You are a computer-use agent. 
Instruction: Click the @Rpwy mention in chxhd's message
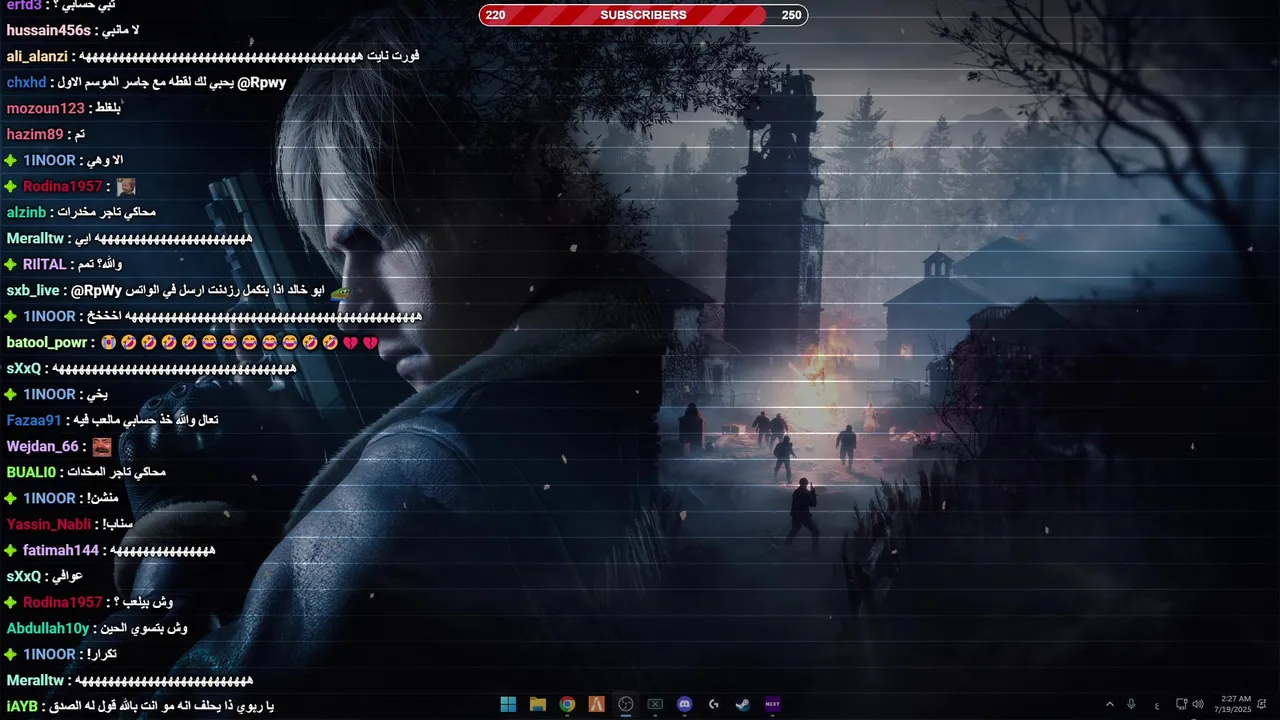(x=262, y=83)
